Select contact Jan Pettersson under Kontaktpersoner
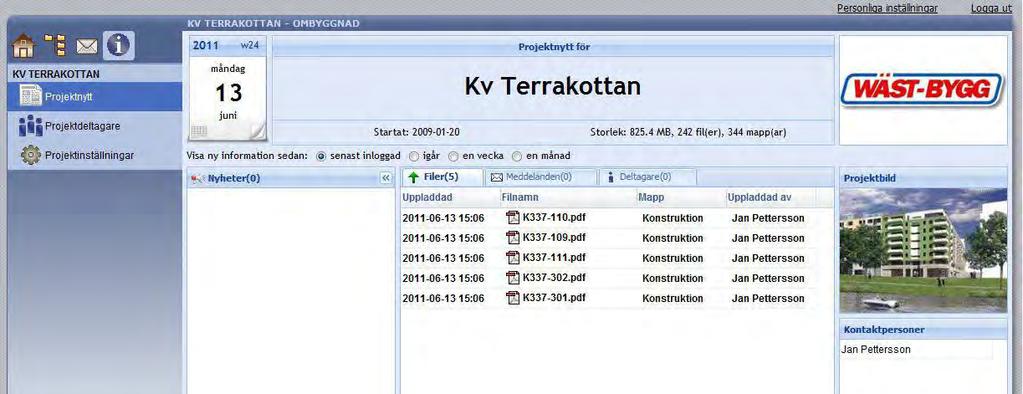Viewport: 1023px width, 394px height. pos(876,350)
